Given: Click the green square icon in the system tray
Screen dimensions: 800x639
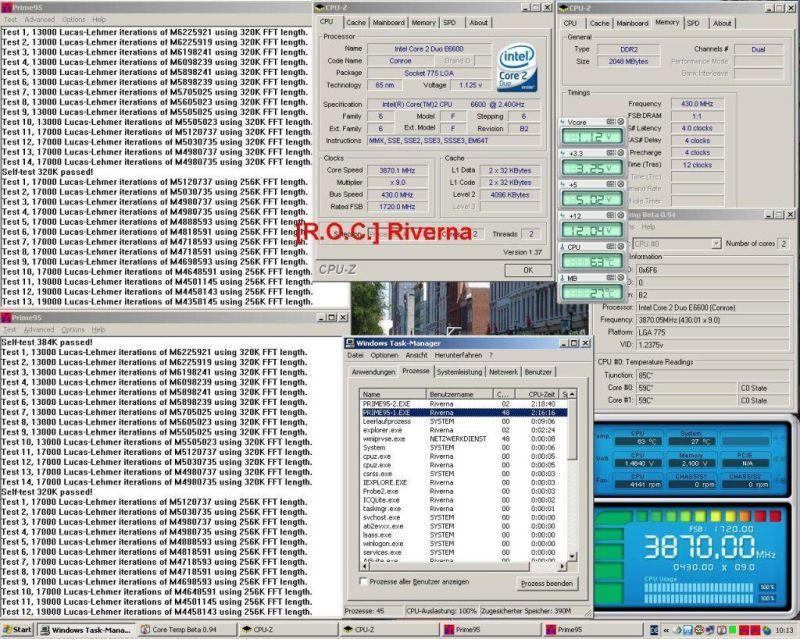Looking at the screenshot, I should coord(733,630).
